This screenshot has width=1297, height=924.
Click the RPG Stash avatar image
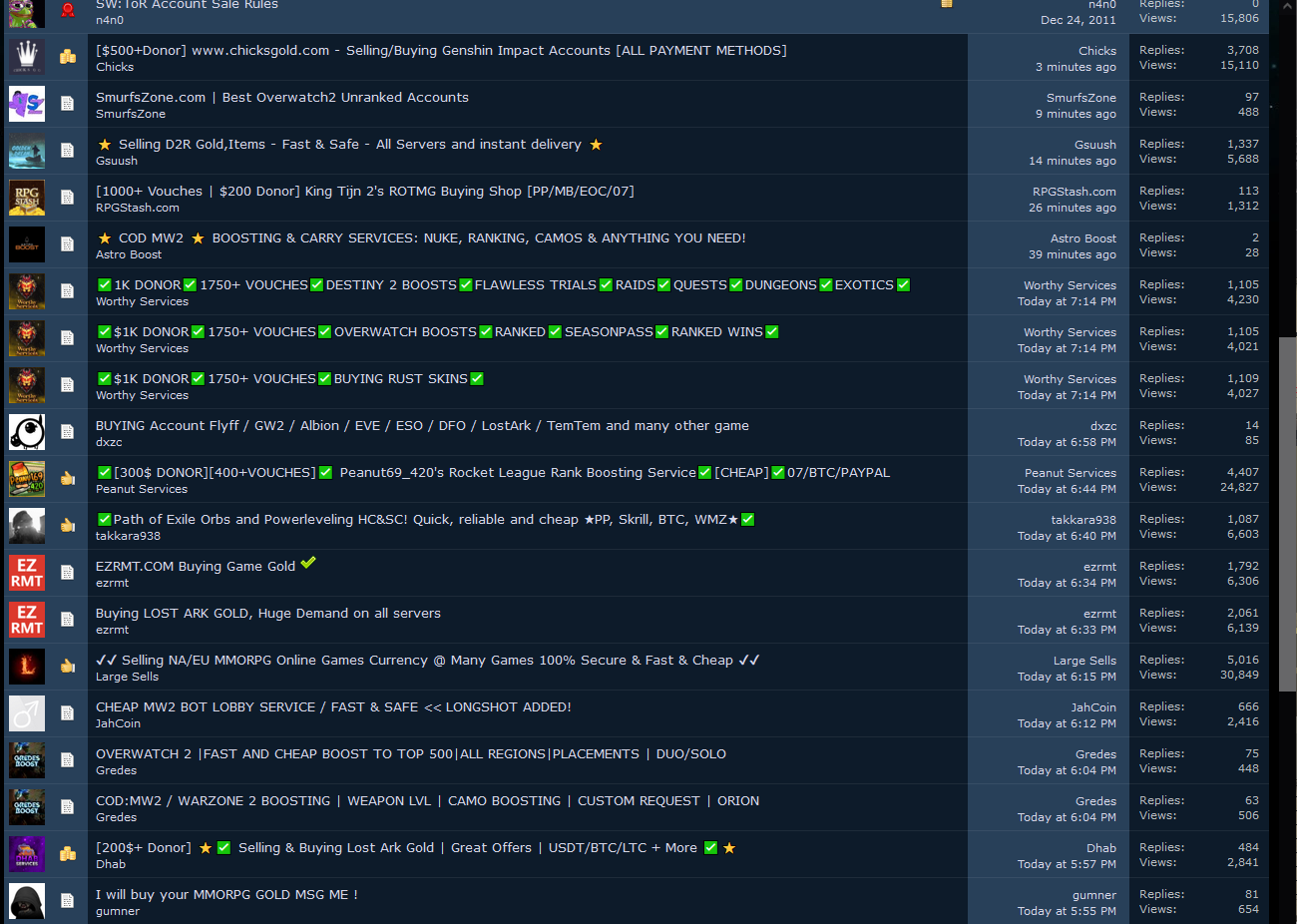(27, 198)
